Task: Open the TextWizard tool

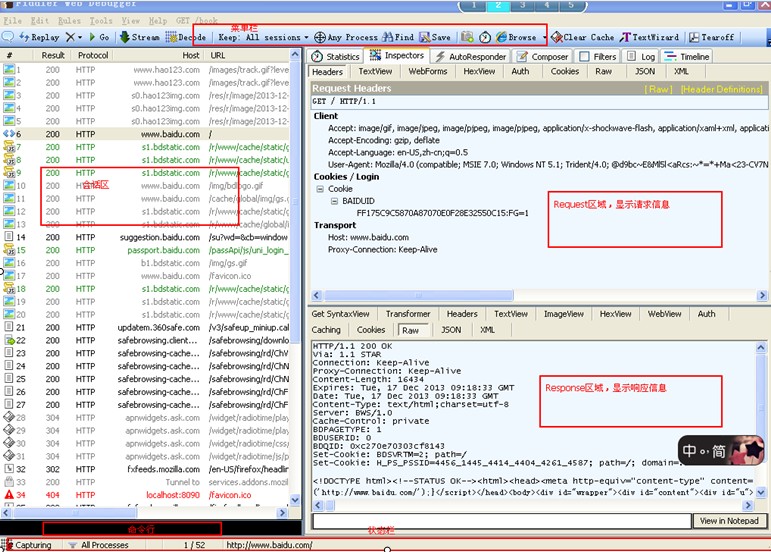Action: (x=649, y=37)
